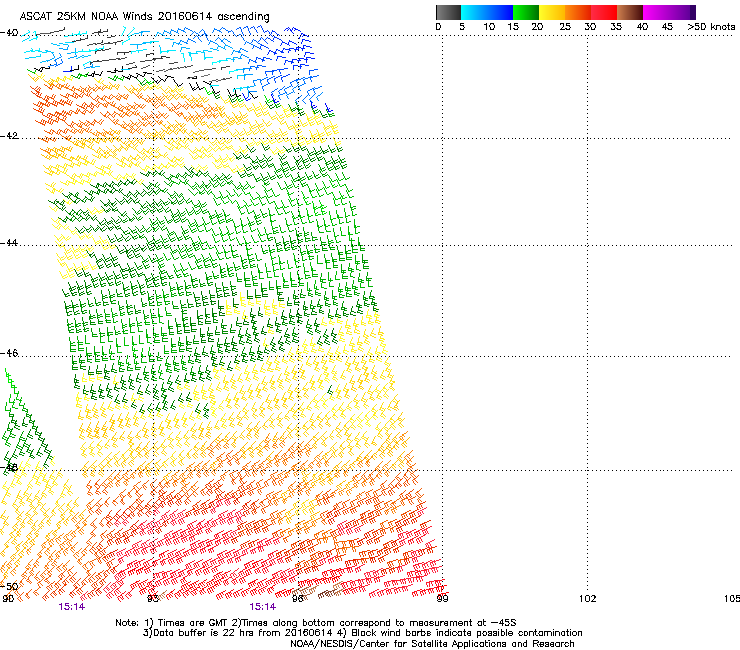Click the '-42' latitude axis label

(9, 135)
